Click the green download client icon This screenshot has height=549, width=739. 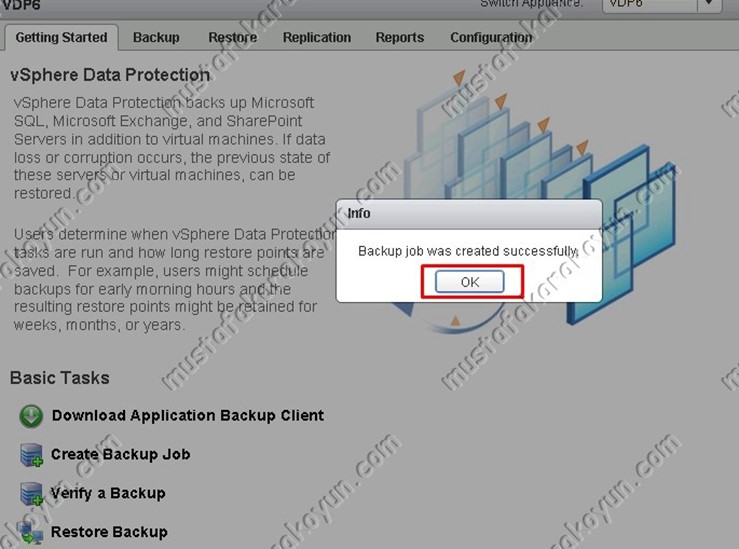pos(31,416)
